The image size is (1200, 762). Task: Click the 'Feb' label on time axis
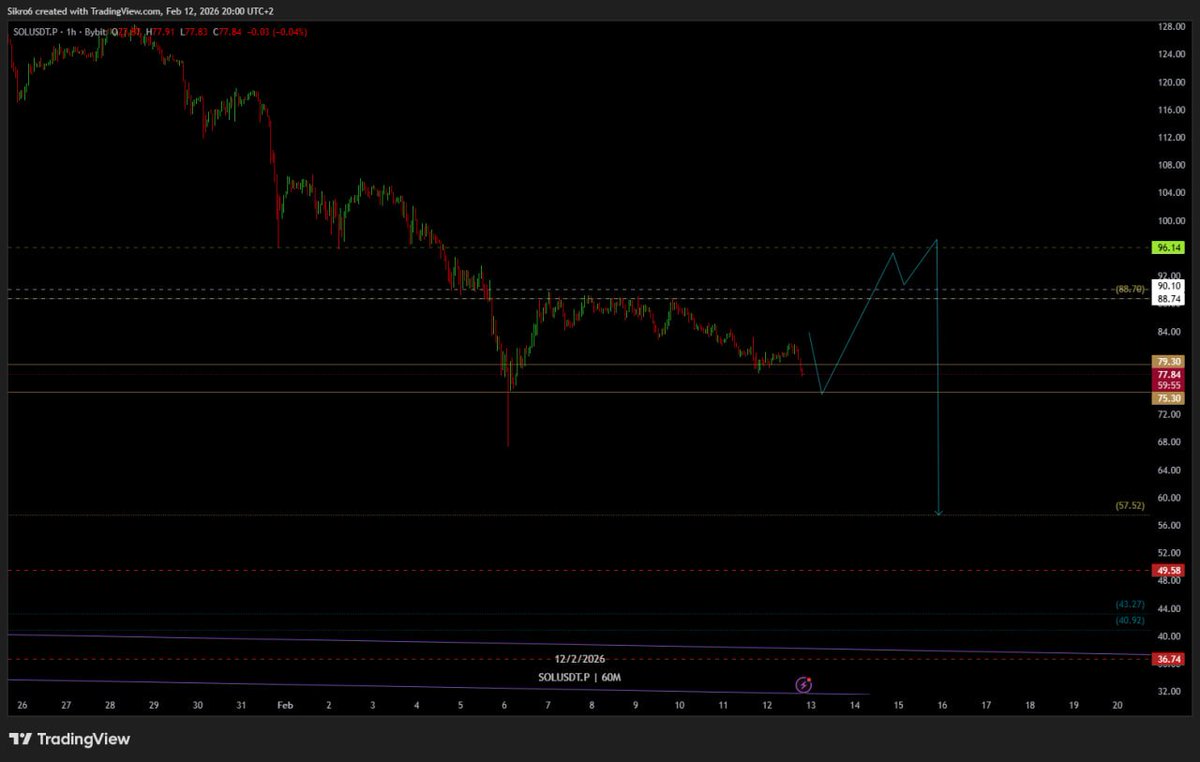[x=285, y=705]
